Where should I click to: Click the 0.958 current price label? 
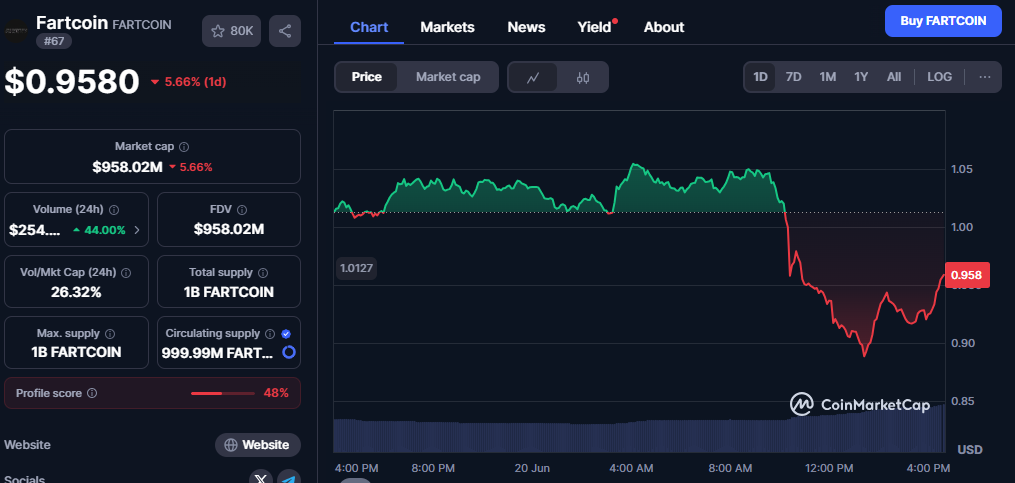967,275
